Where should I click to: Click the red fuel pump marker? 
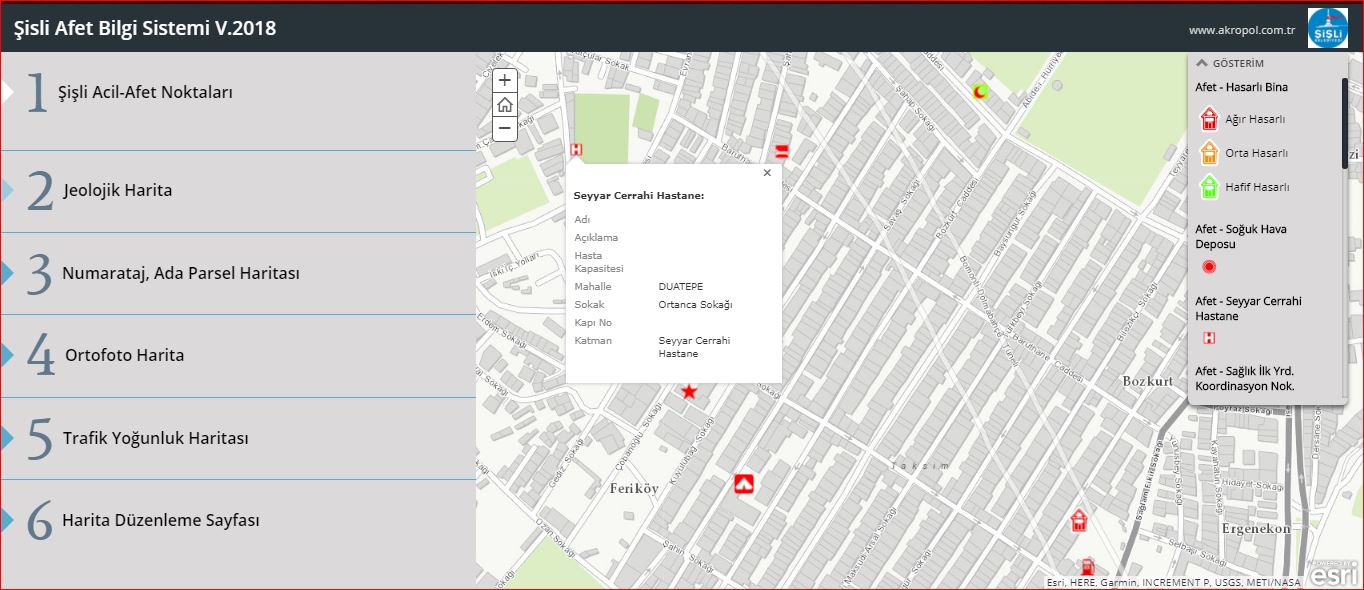coord(1087,566)
